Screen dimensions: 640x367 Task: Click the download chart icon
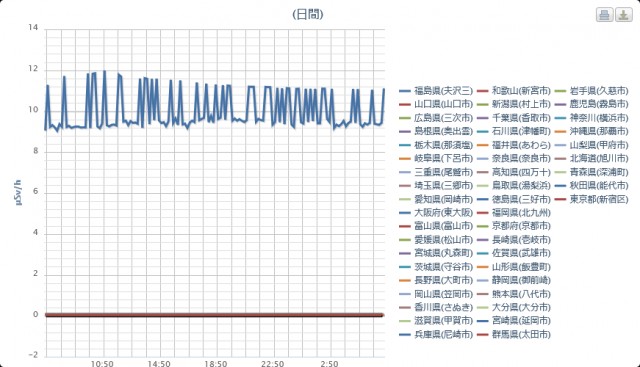624,15
